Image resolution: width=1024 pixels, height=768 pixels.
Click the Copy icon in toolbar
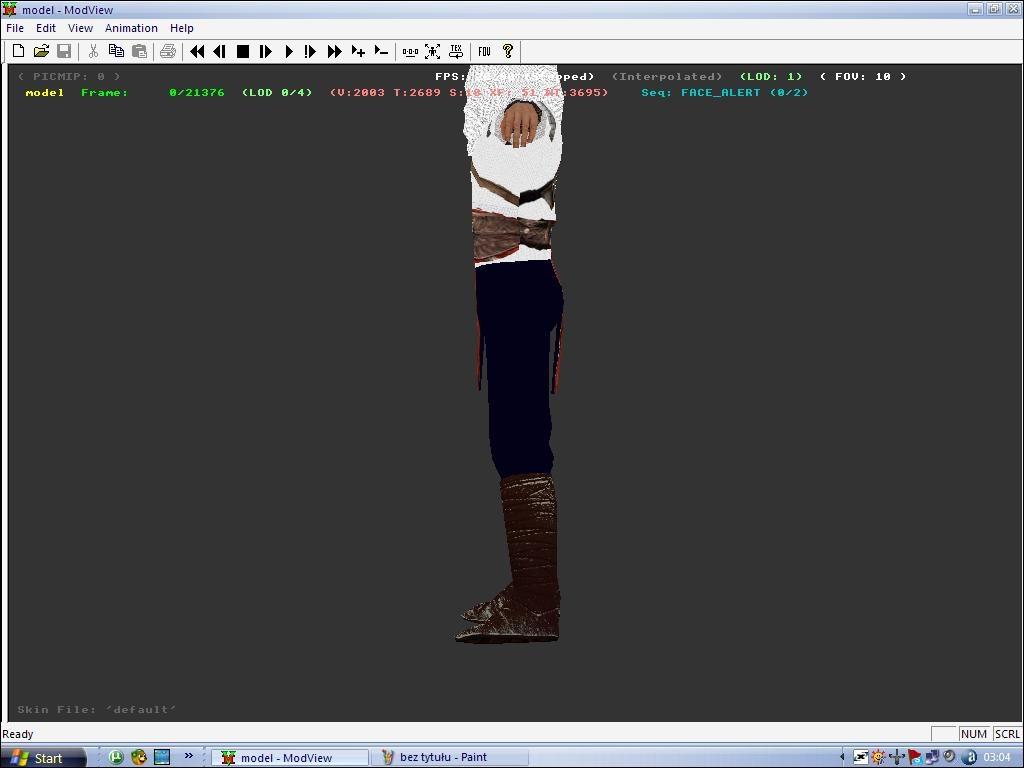[x=116, y=51]
